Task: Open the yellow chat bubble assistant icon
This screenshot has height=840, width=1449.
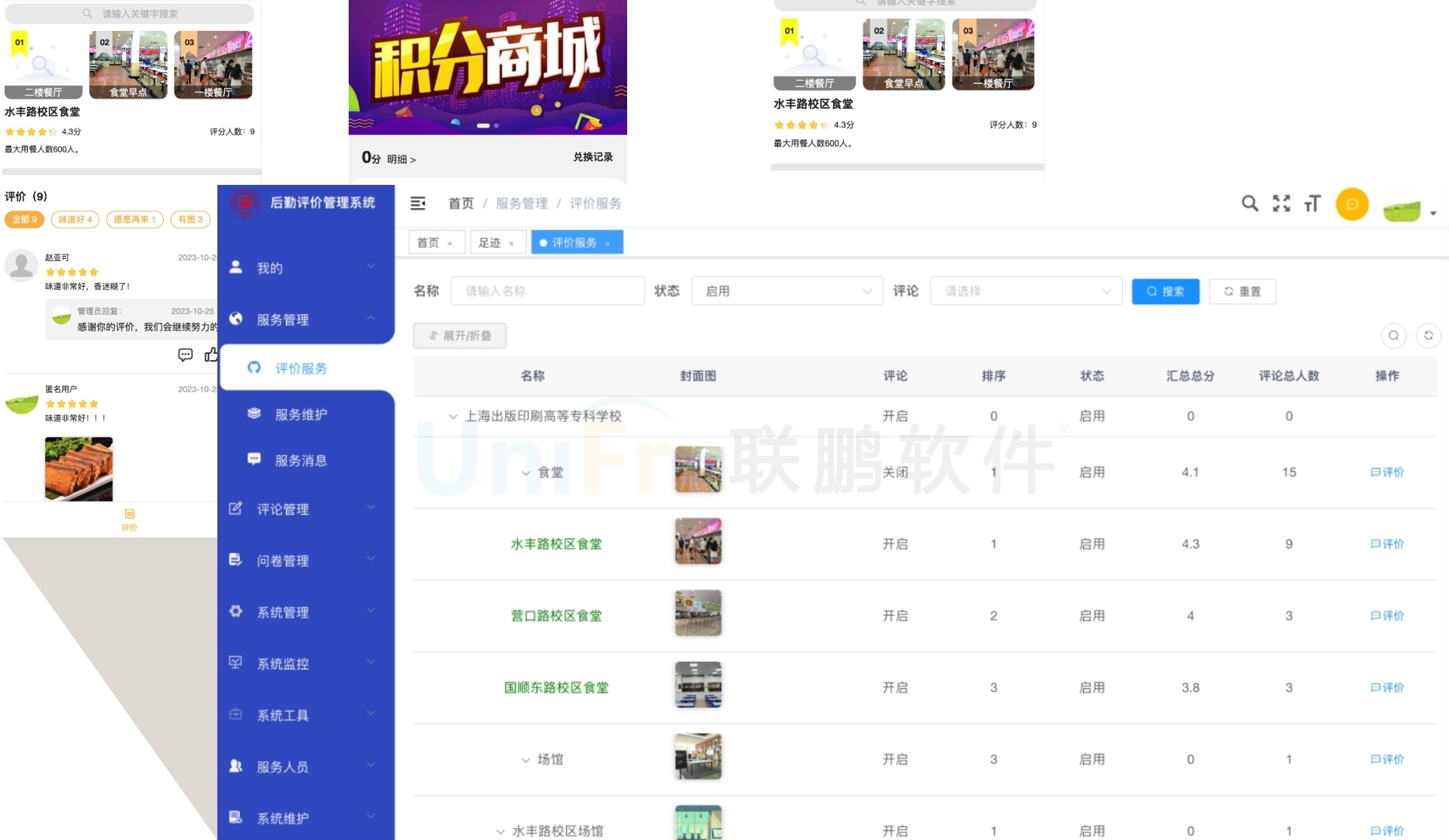Action: pos(1352,204)
